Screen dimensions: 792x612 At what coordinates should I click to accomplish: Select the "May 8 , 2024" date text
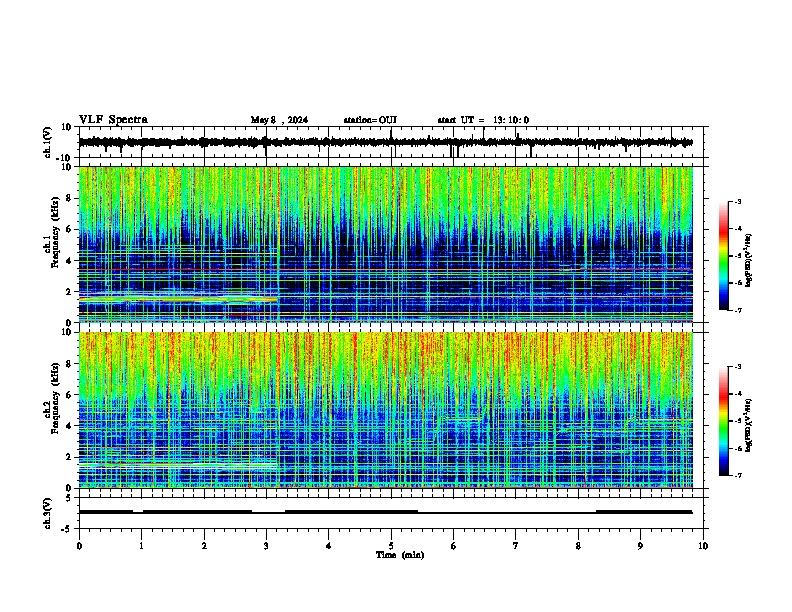coord(279,120)
